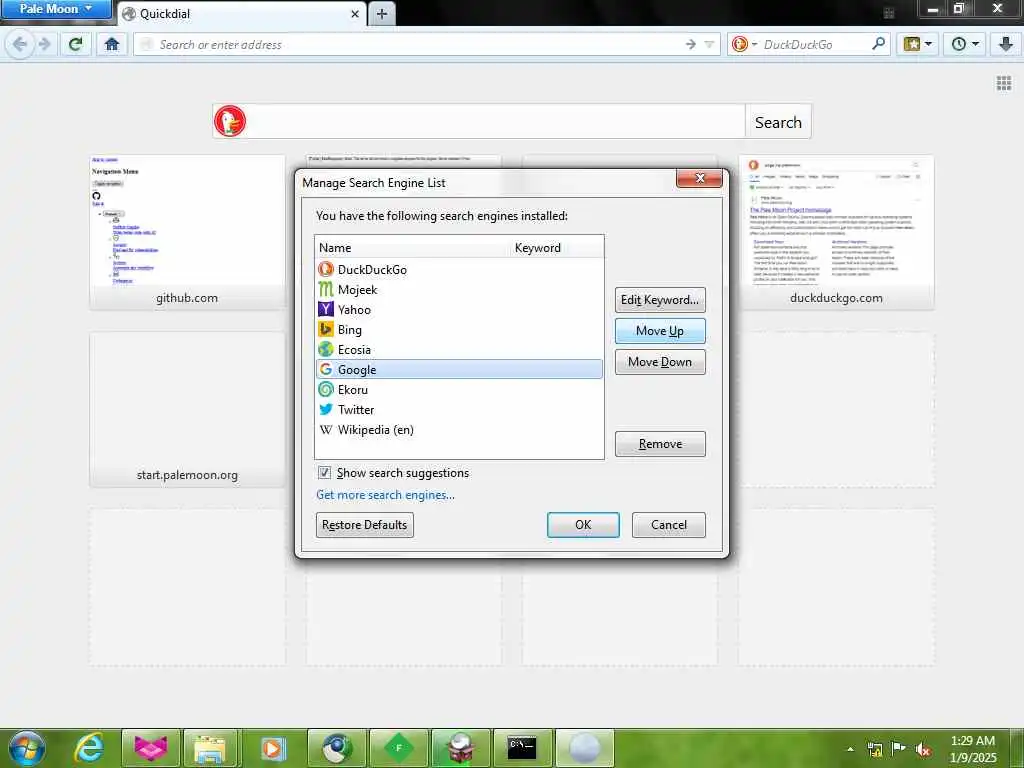Screen dimensions: 1024x768
Task: Reload the current page
Action: coord(76,44)
